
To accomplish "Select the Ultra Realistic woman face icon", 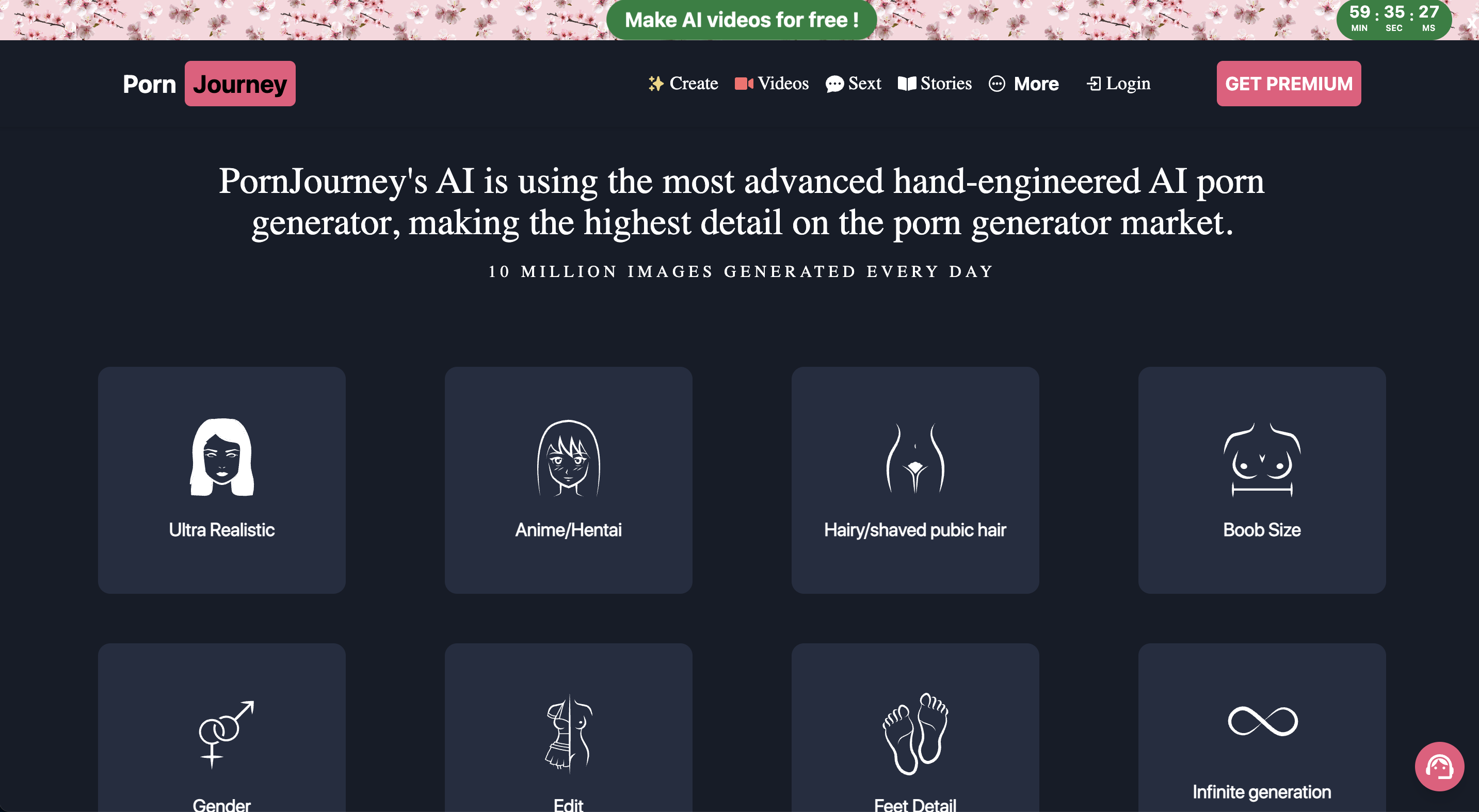I will coord(221,457).
